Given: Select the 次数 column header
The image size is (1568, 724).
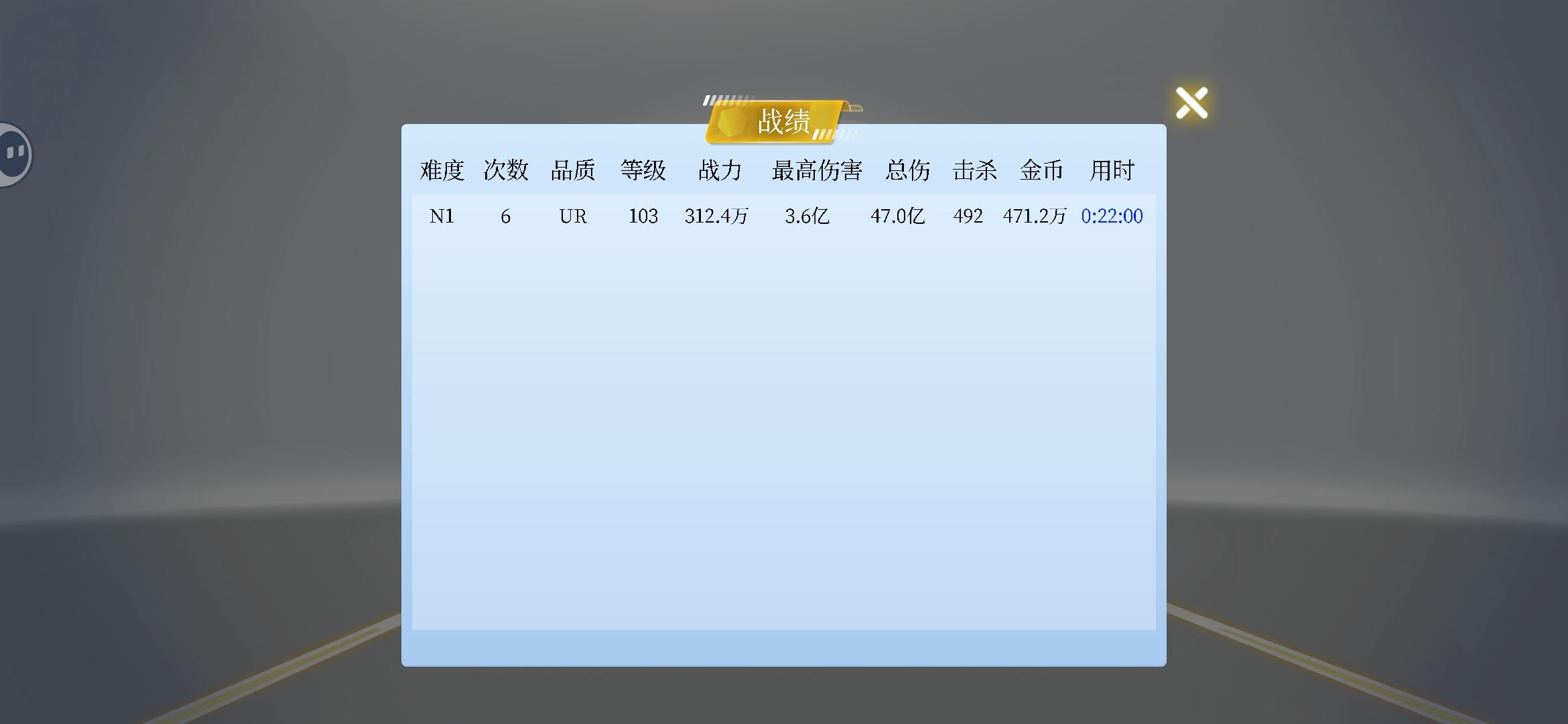Looking at the screenshot, I should (506, 170).
